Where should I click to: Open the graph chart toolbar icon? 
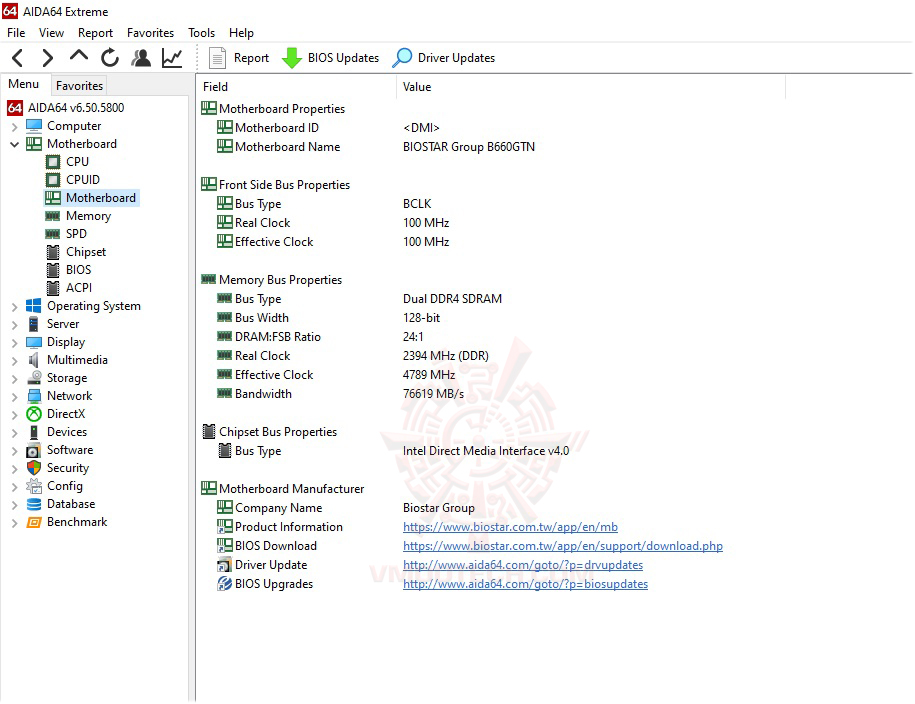pos(172,58)
